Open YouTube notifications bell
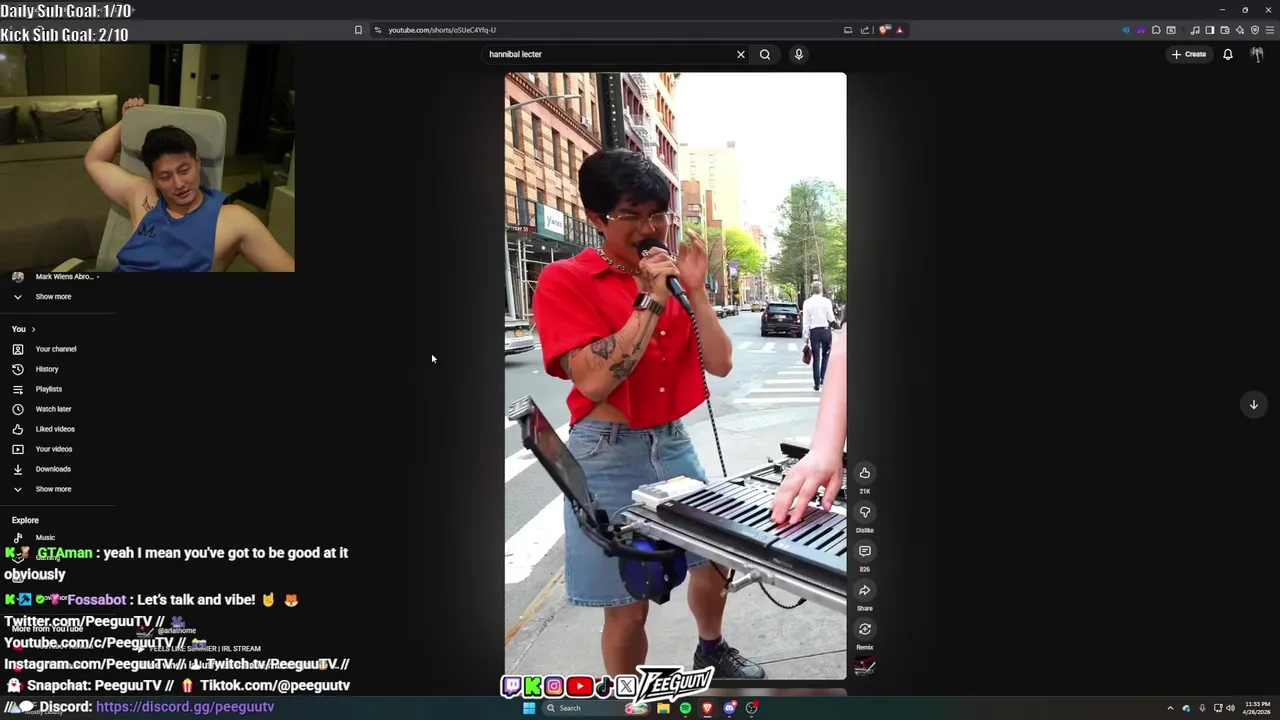The image size is (1280, 720). [x=1228, y=54]
